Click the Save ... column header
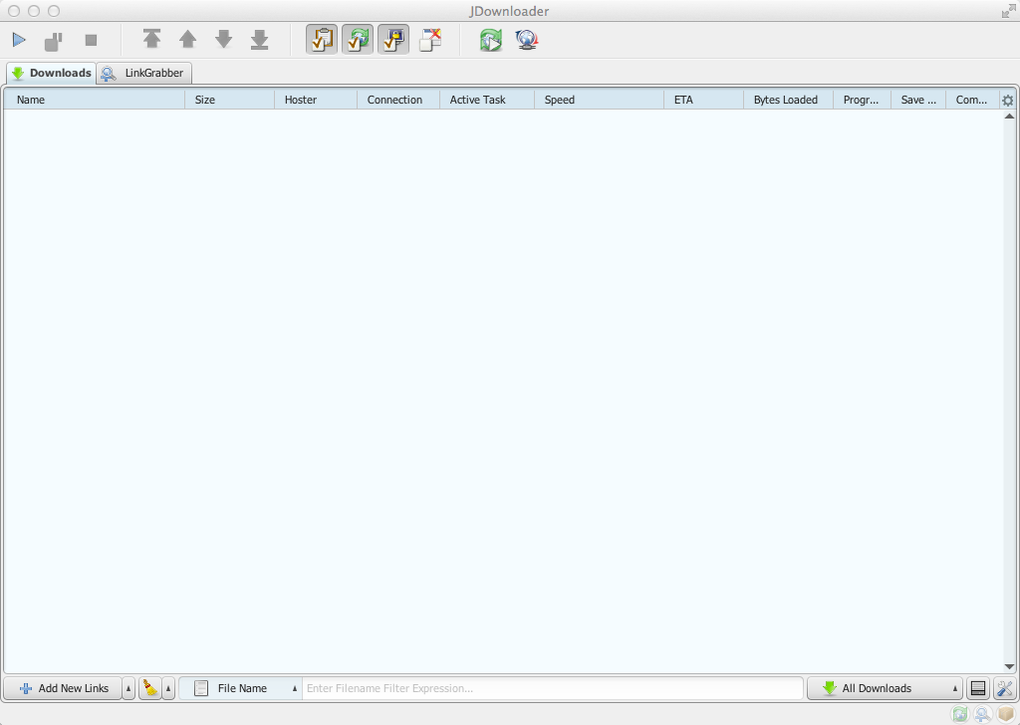The width and height of the screenshot is (1020, 725). (x=918, y=99)
